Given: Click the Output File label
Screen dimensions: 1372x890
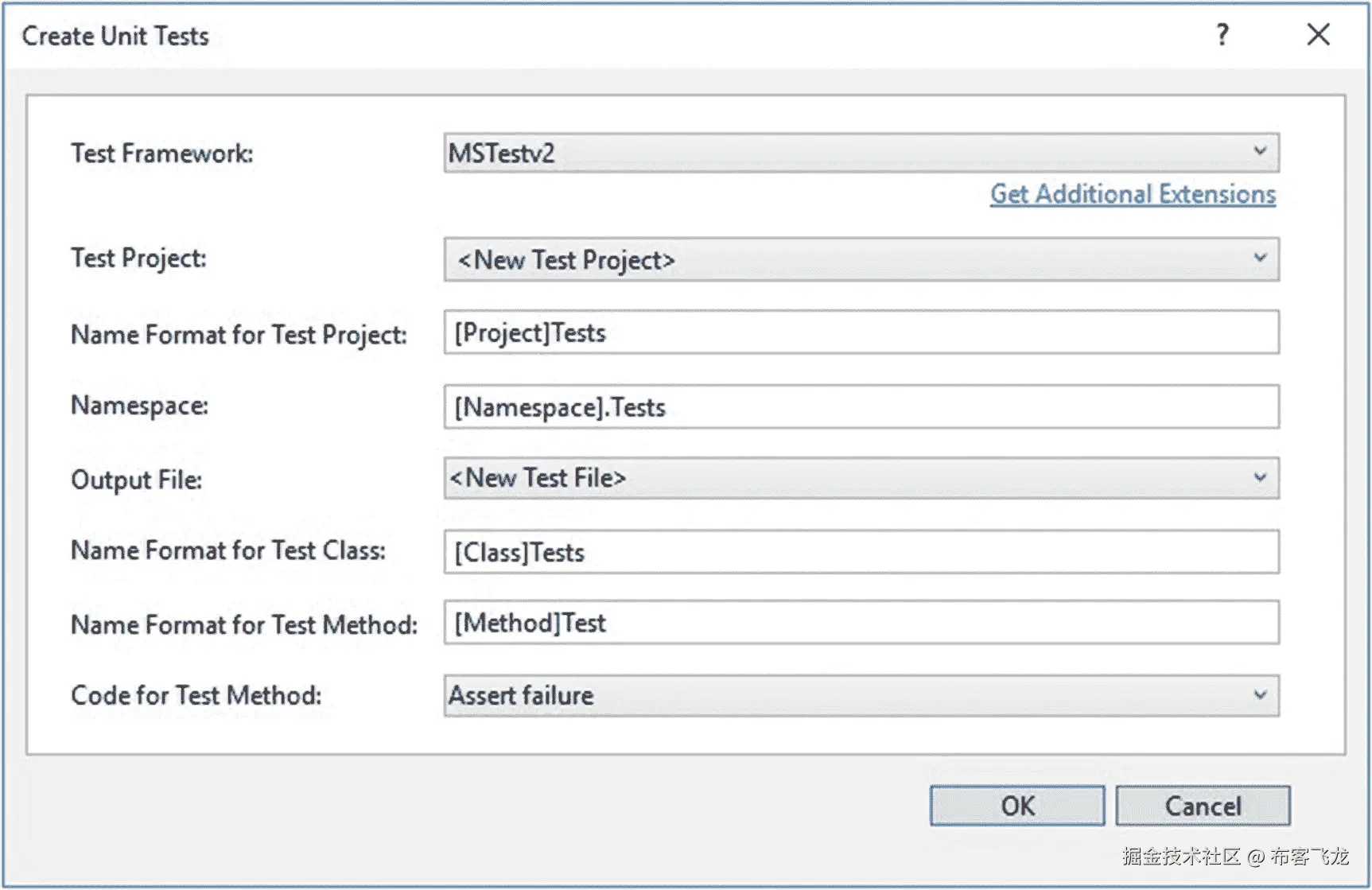Looking at the screenshot, I should point(136,480).
